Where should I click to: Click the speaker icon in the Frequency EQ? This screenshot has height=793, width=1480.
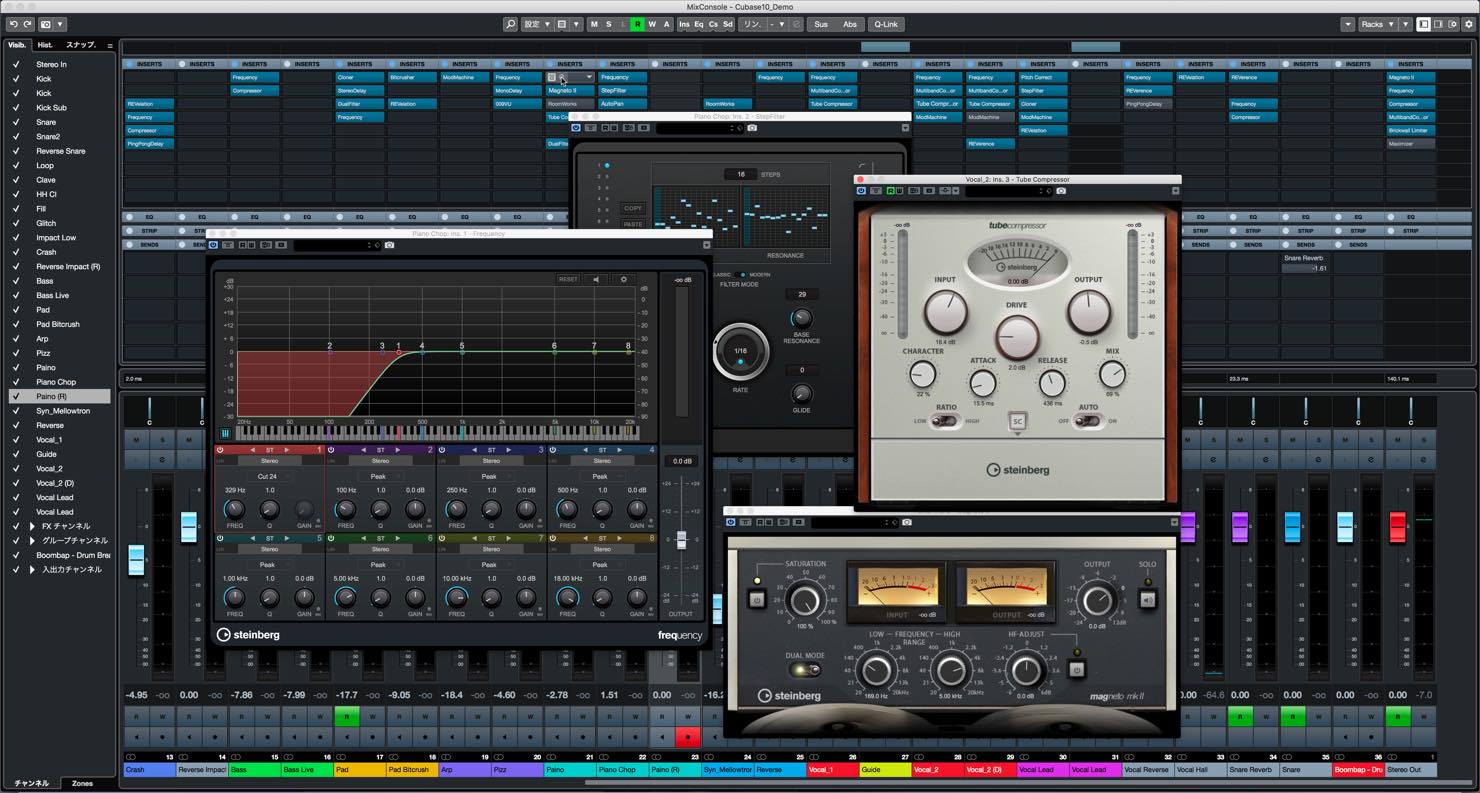(596, 279)
